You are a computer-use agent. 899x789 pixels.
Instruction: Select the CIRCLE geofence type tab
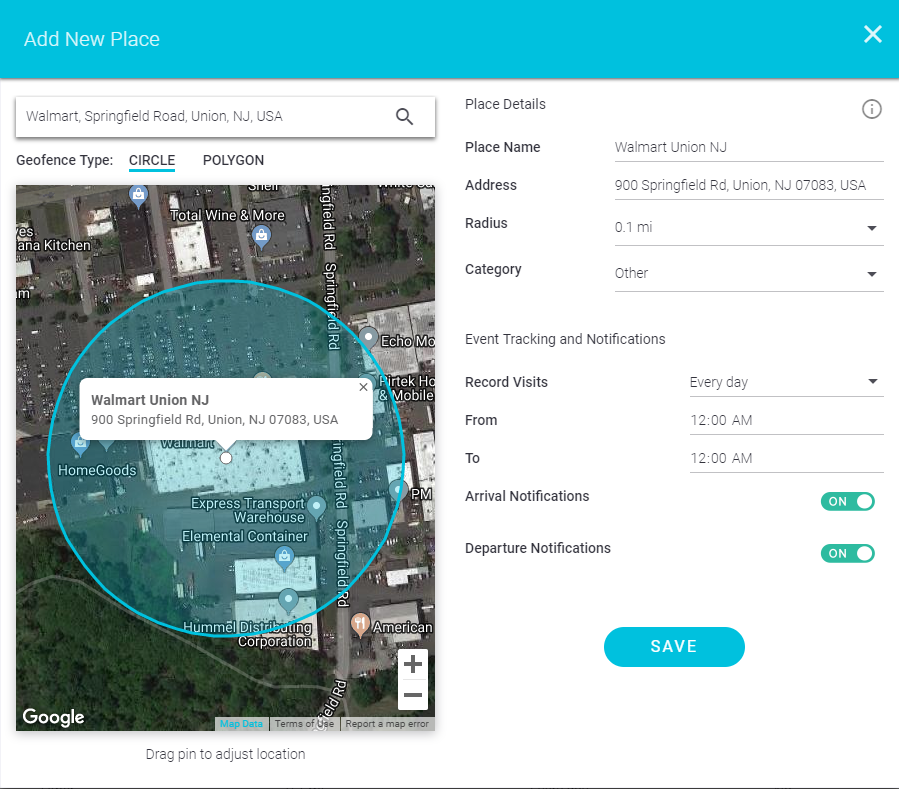(152, 161)
